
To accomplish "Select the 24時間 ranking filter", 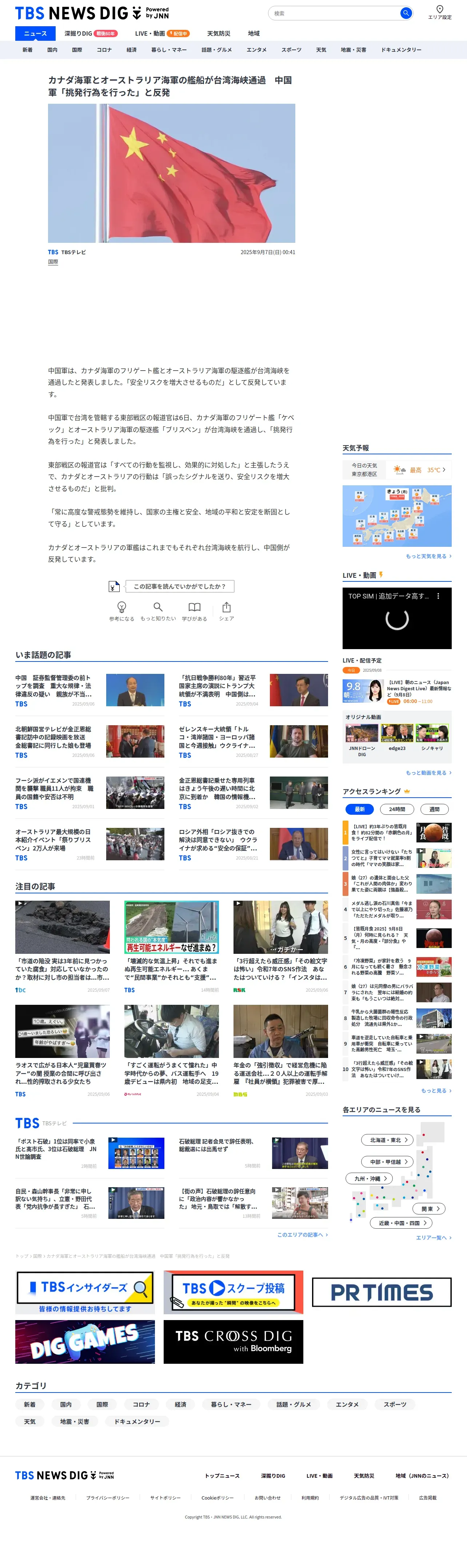I will coord(397,809).
